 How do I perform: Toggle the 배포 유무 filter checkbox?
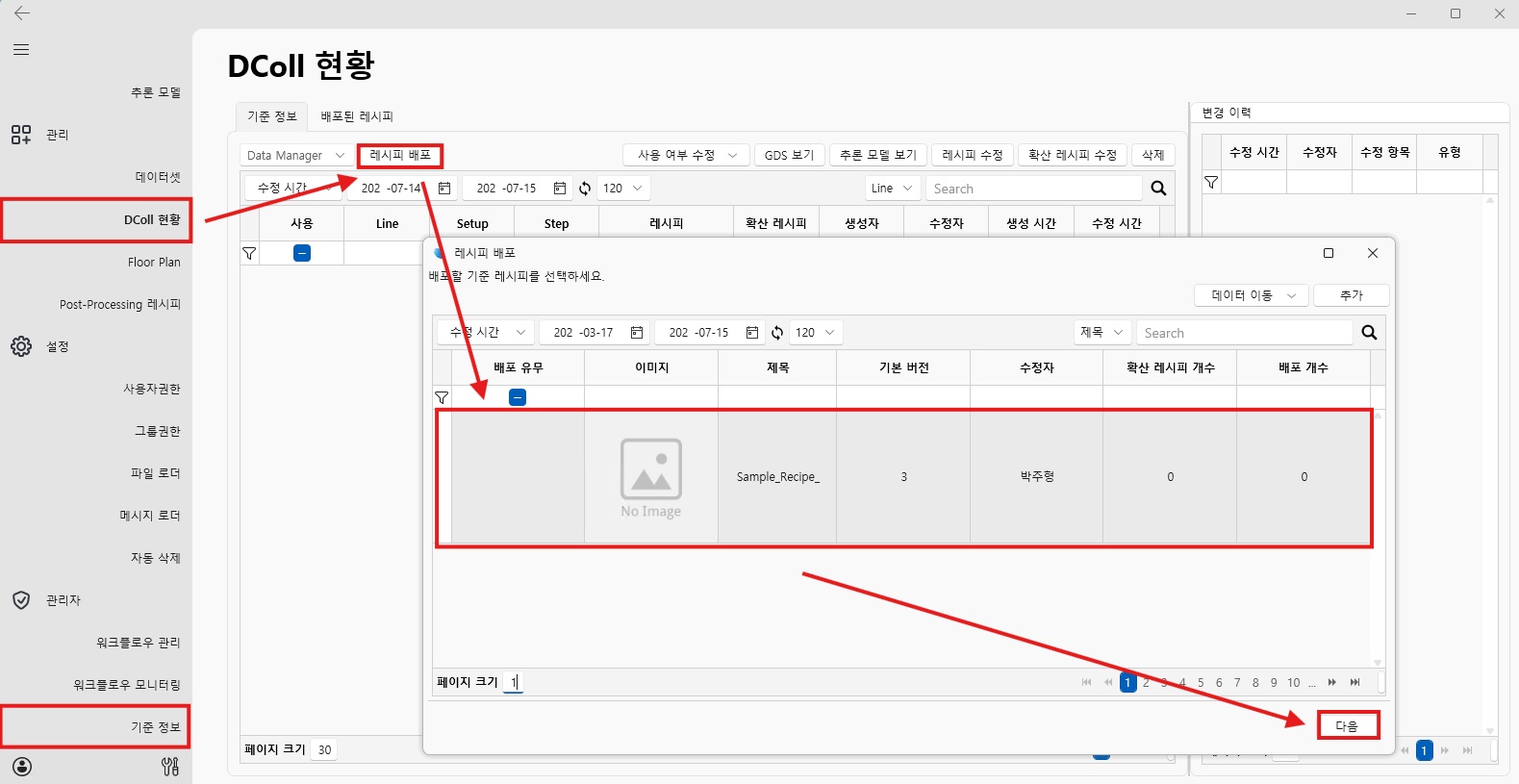518,397
